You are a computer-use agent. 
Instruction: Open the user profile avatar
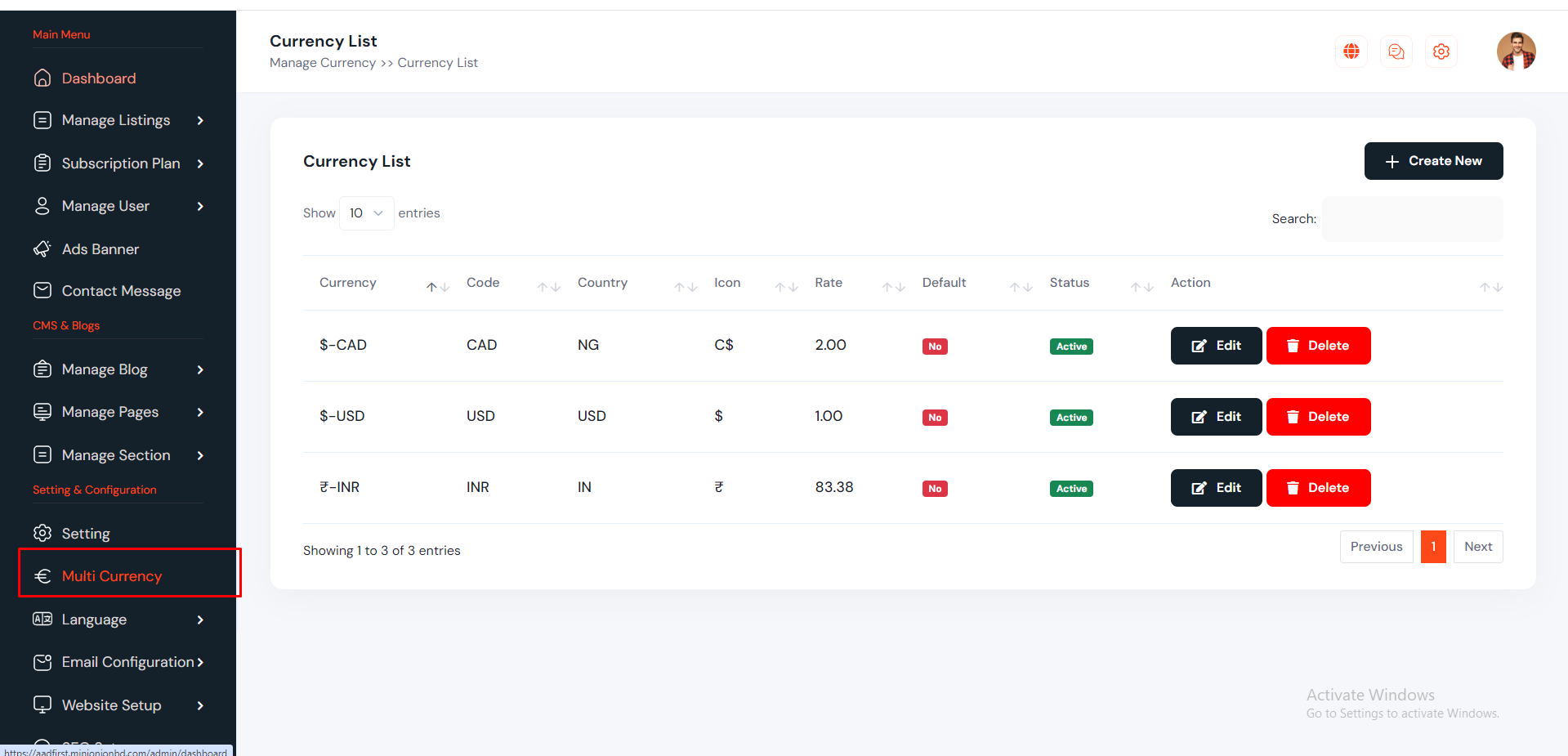pos(1516,51)
